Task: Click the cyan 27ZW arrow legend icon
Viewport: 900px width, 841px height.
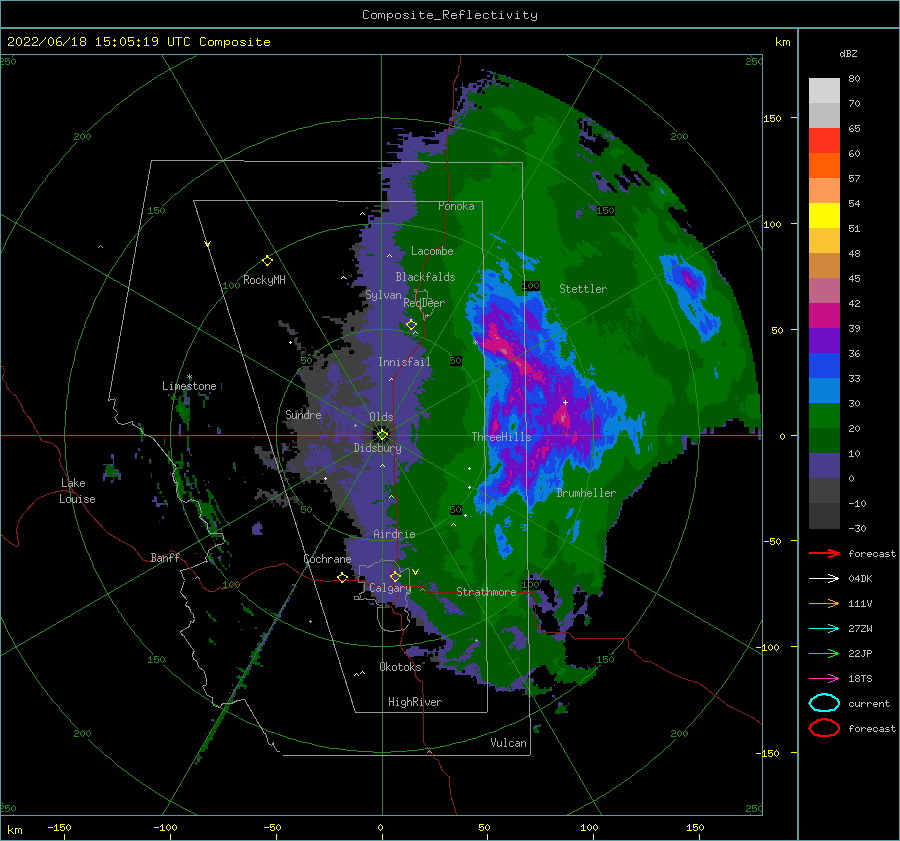Action: pos(824,629)
